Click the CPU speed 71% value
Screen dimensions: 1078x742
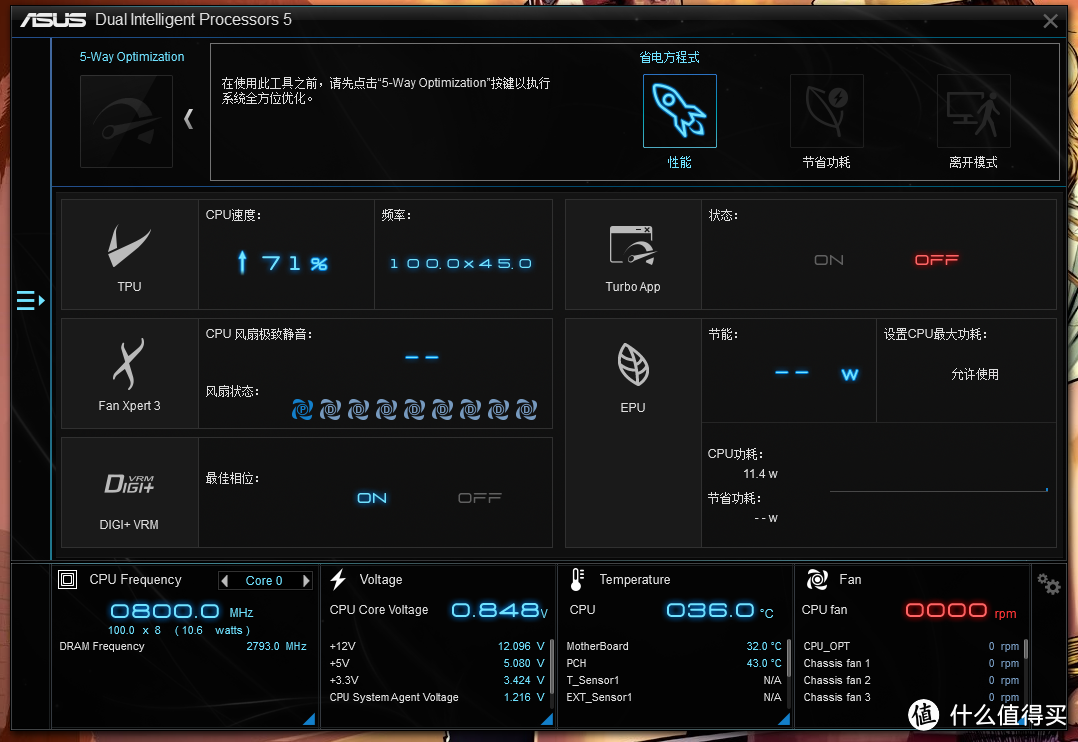click(283, 263)
